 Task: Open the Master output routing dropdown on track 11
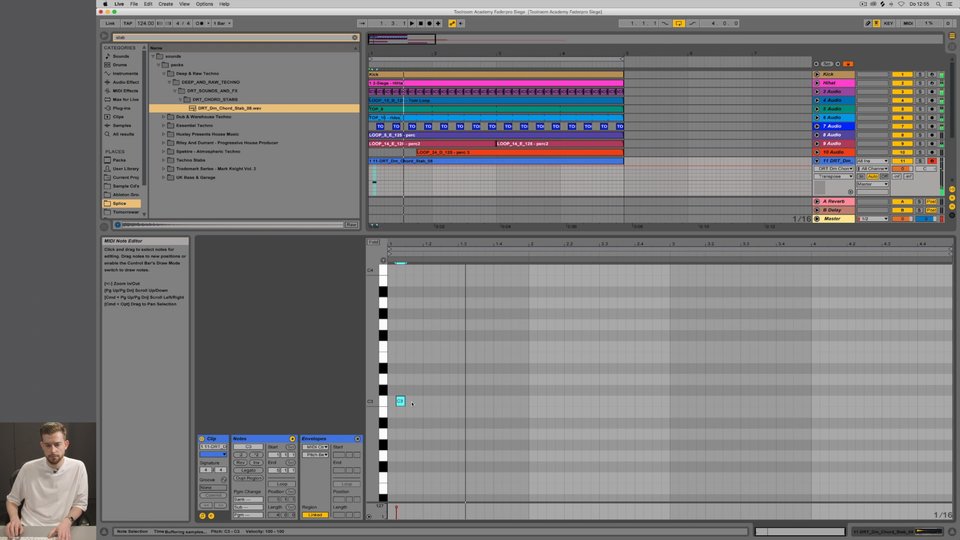872,184
